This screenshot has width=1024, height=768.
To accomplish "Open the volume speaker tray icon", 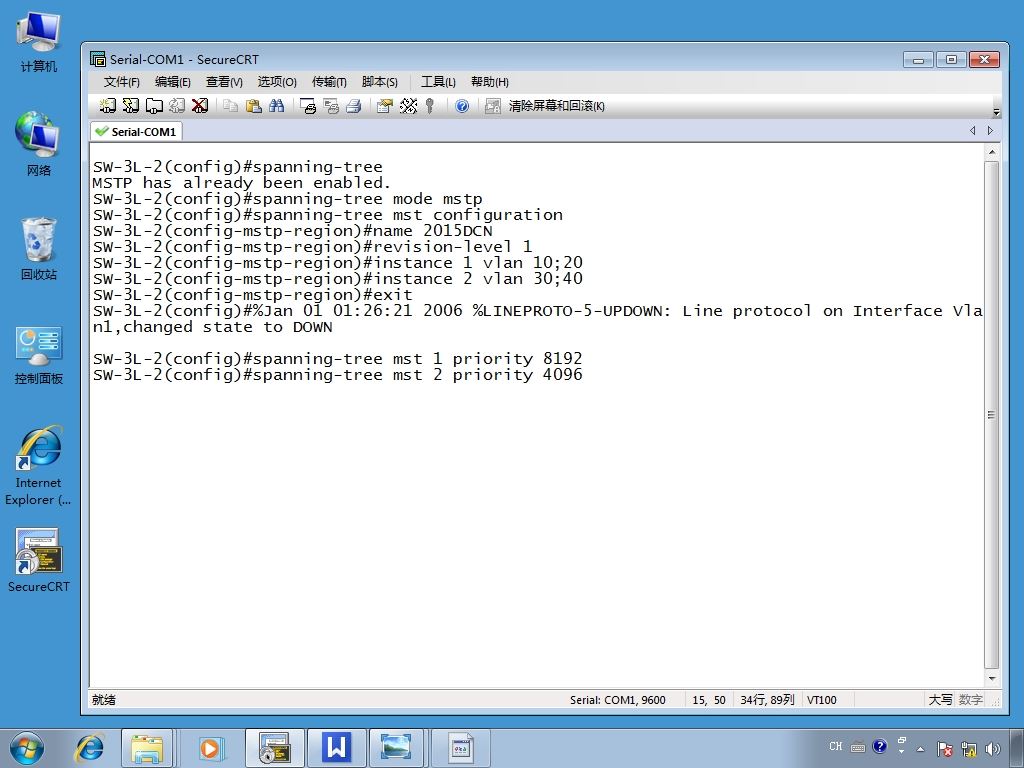I will click(x=993, y=748).
